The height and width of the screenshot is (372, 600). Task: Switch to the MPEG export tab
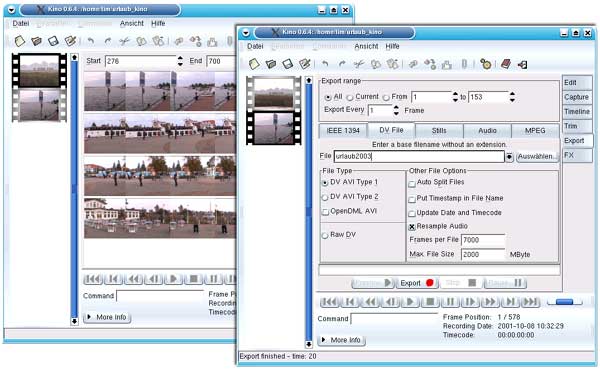pos(535,131)
